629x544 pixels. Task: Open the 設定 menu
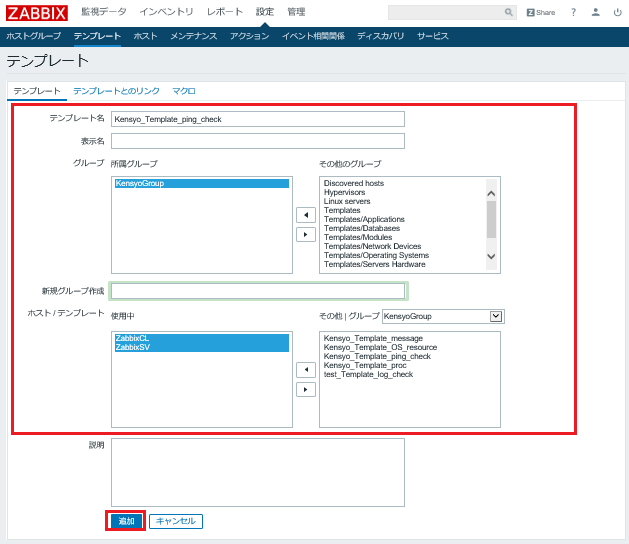(x=264, y=12)
